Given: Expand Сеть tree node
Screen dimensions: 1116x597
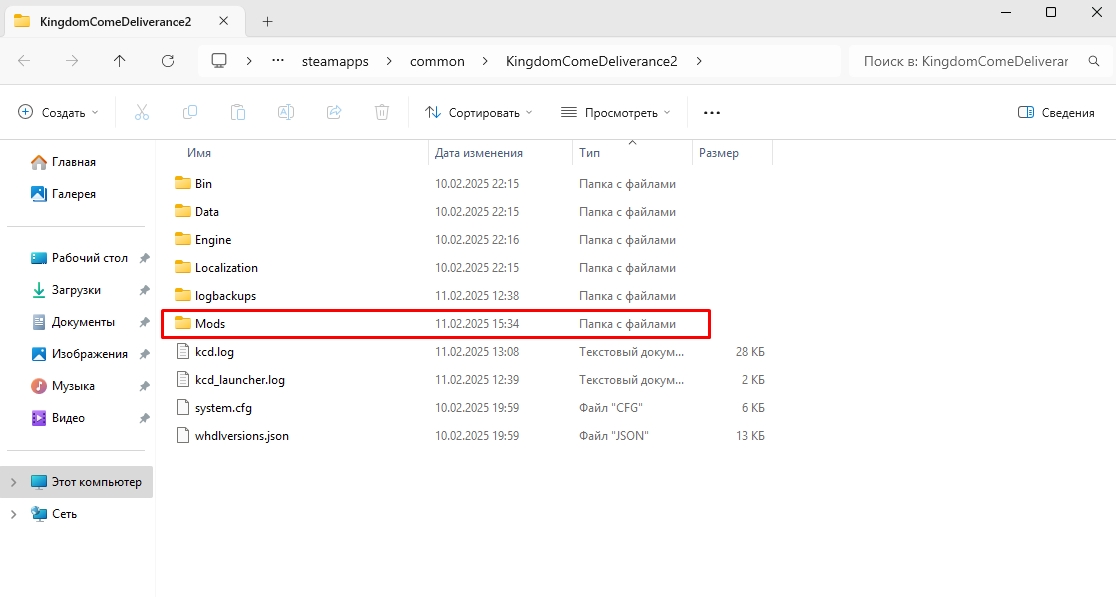Looking at the screenshot, I should pos(13,514).
